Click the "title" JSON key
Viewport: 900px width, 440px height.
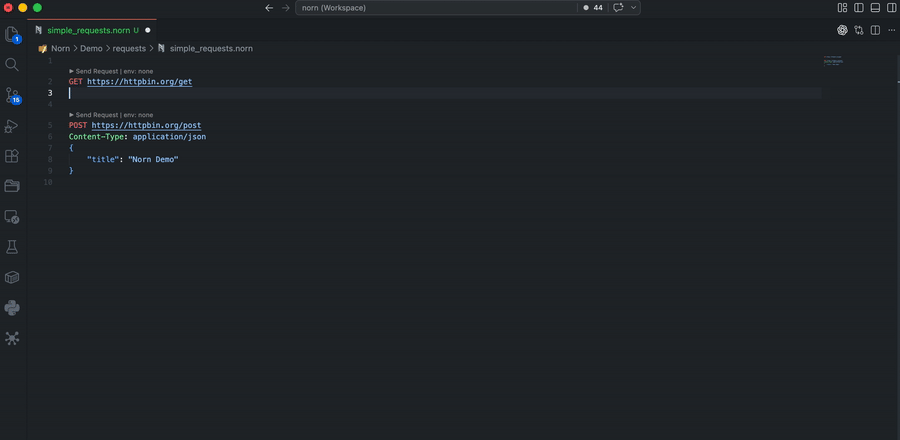103,159
